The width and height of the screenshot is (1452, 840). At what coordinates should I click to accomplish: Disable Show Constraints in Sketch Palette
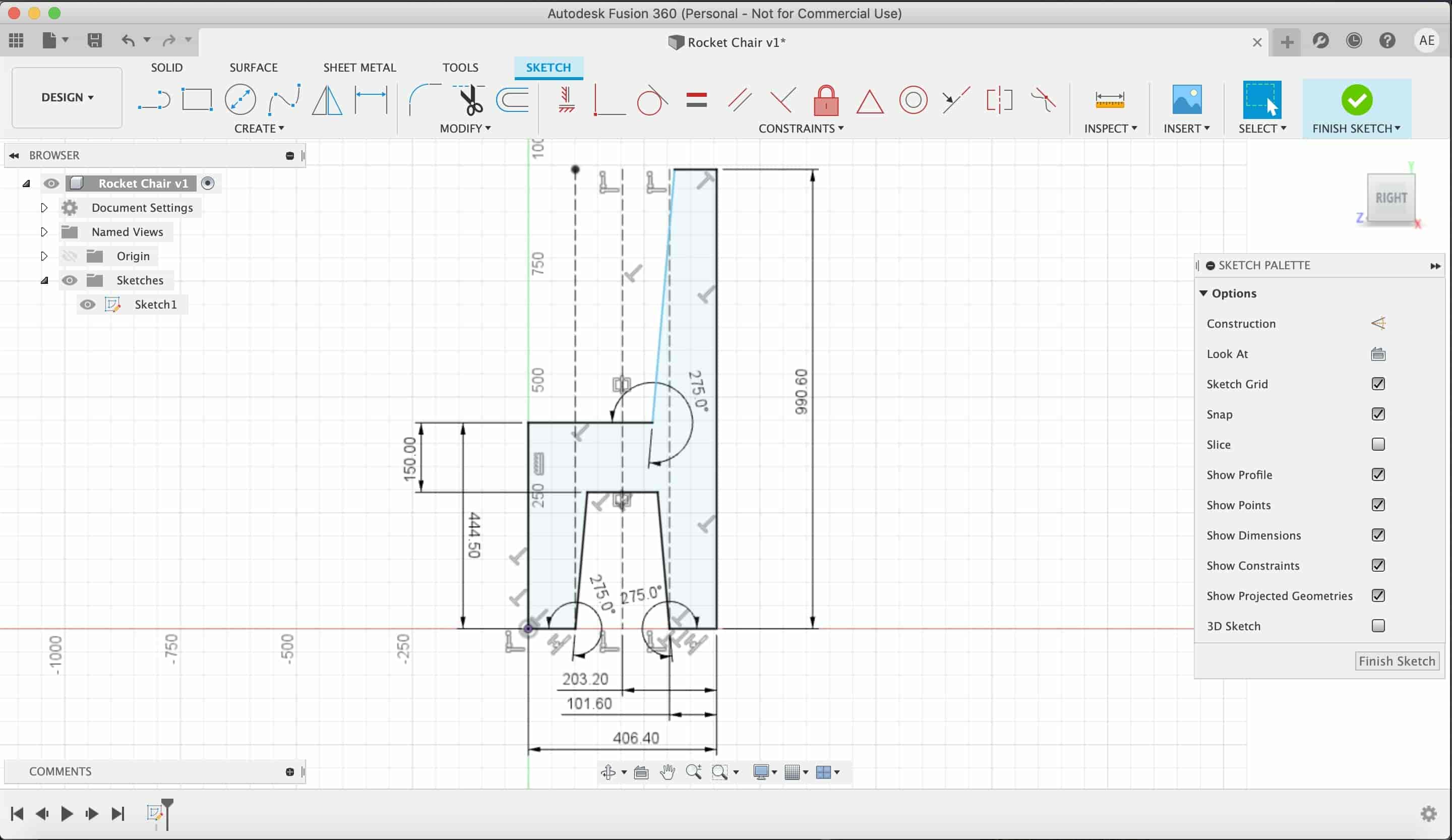click(1378, 565)
